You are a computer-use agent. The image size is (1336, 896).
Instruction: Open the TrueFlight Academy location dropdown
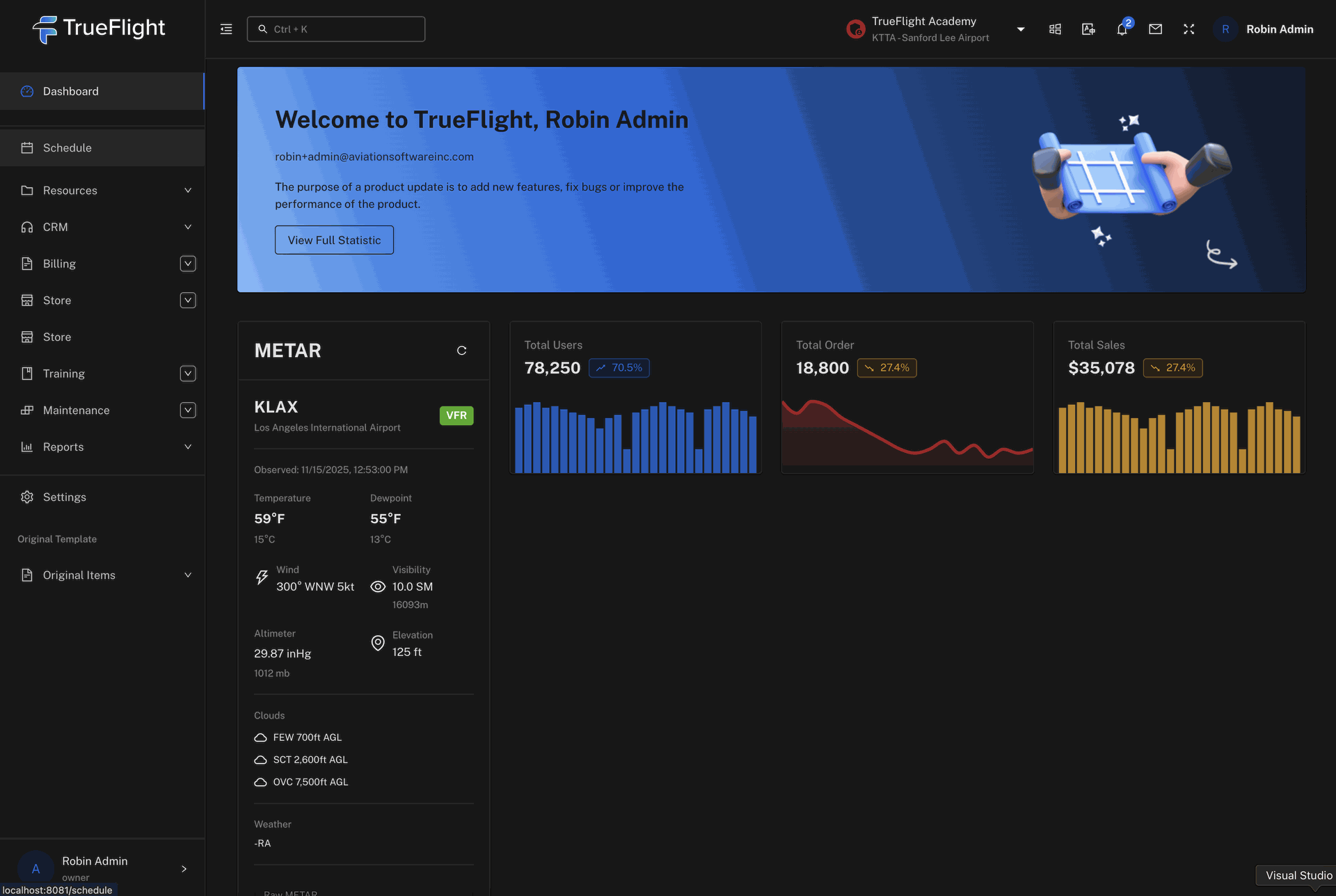tap(1020, 29)
